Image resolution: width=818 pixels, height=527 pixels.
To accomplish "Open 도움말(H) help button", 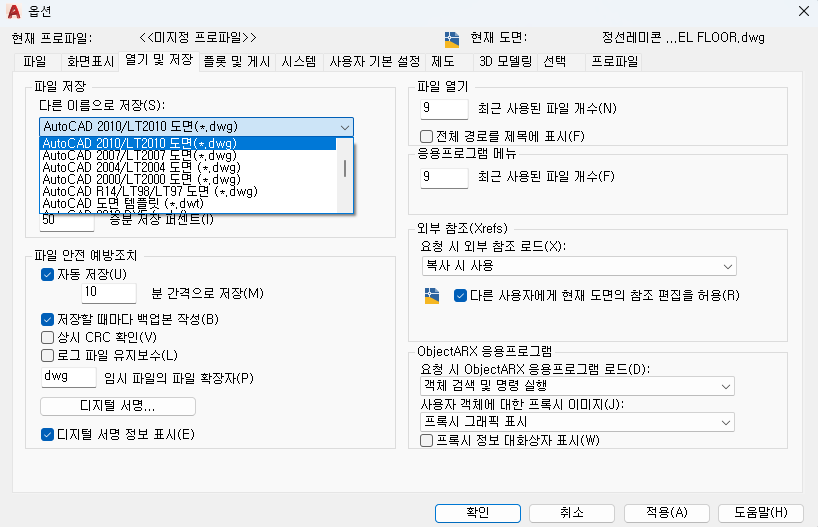I will coord(761,513).
